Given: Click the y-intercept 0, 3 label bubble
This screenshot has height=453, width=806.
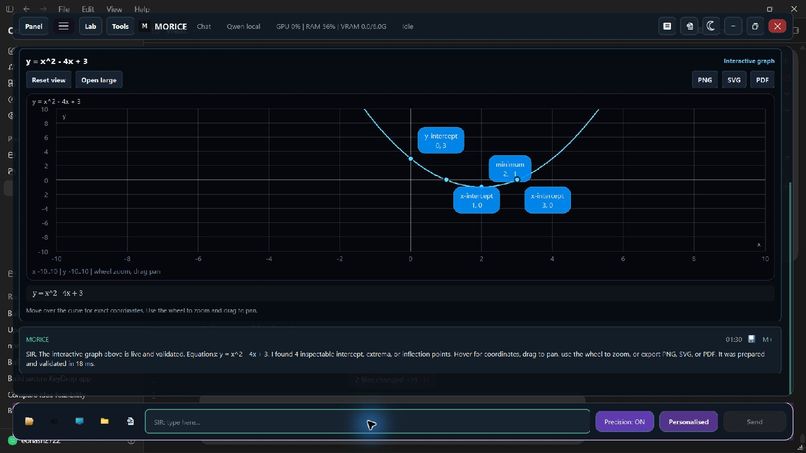Looking at the screenshot, I should (x=441, y=140).
